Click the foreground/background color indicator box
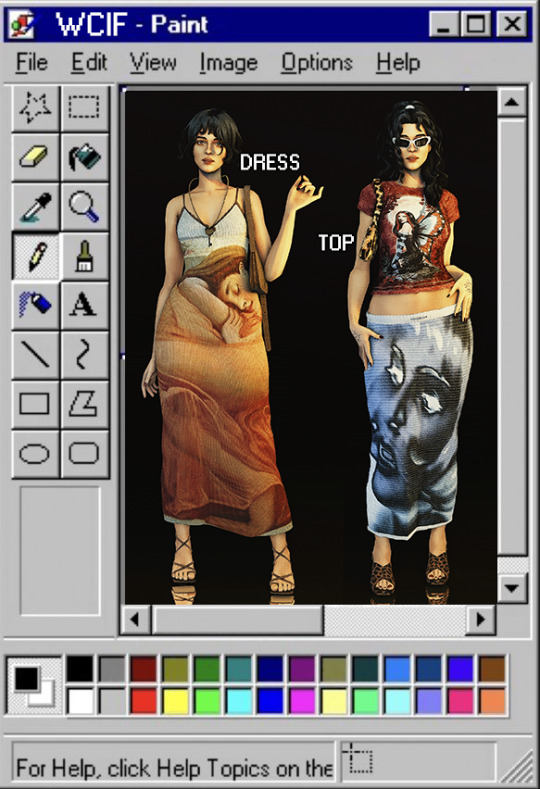Viewport: 540px width, 789px height. [x=34, y=685]
